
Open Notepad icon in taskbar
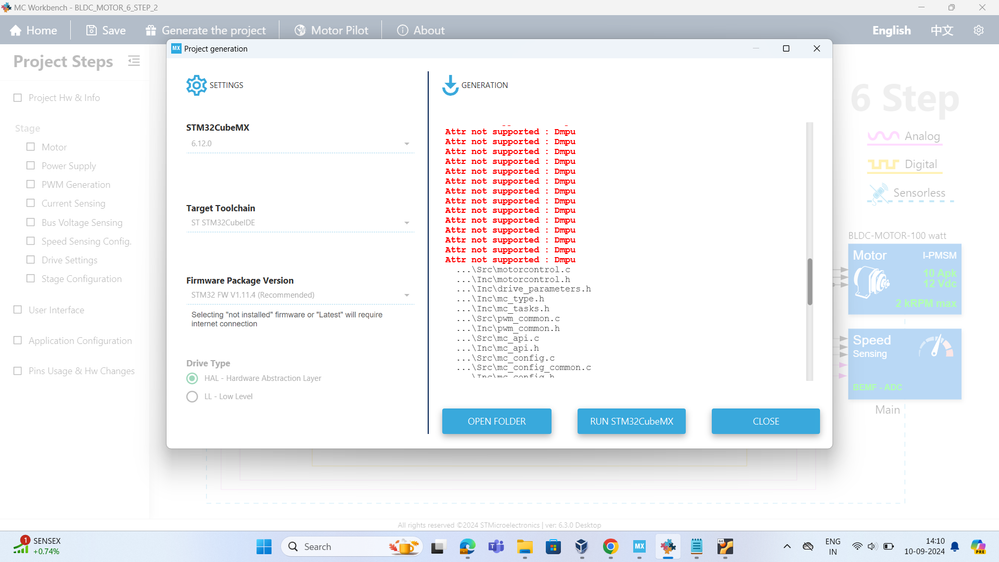(696, 547)
